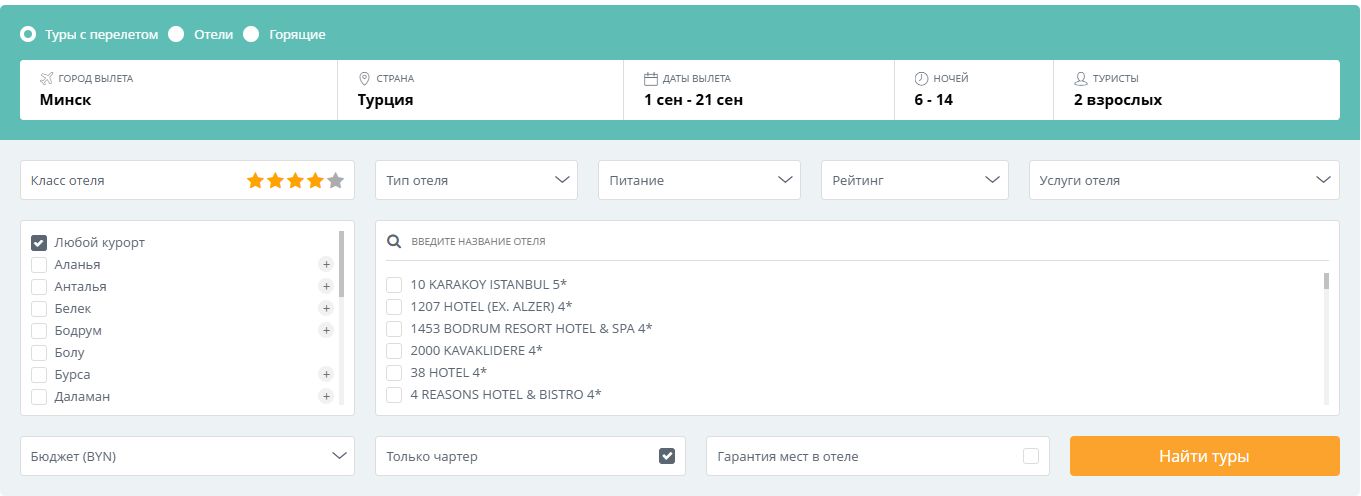1361x496 pixels.
Task: Expand Аланья resort with plus icon
Action: (x=325, y=265)
